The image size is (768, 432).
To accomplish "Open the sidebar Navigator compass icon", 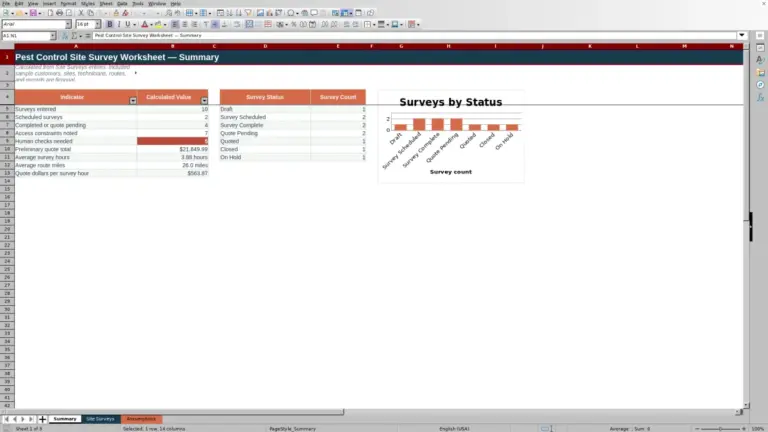I will (x=760, y=85).
